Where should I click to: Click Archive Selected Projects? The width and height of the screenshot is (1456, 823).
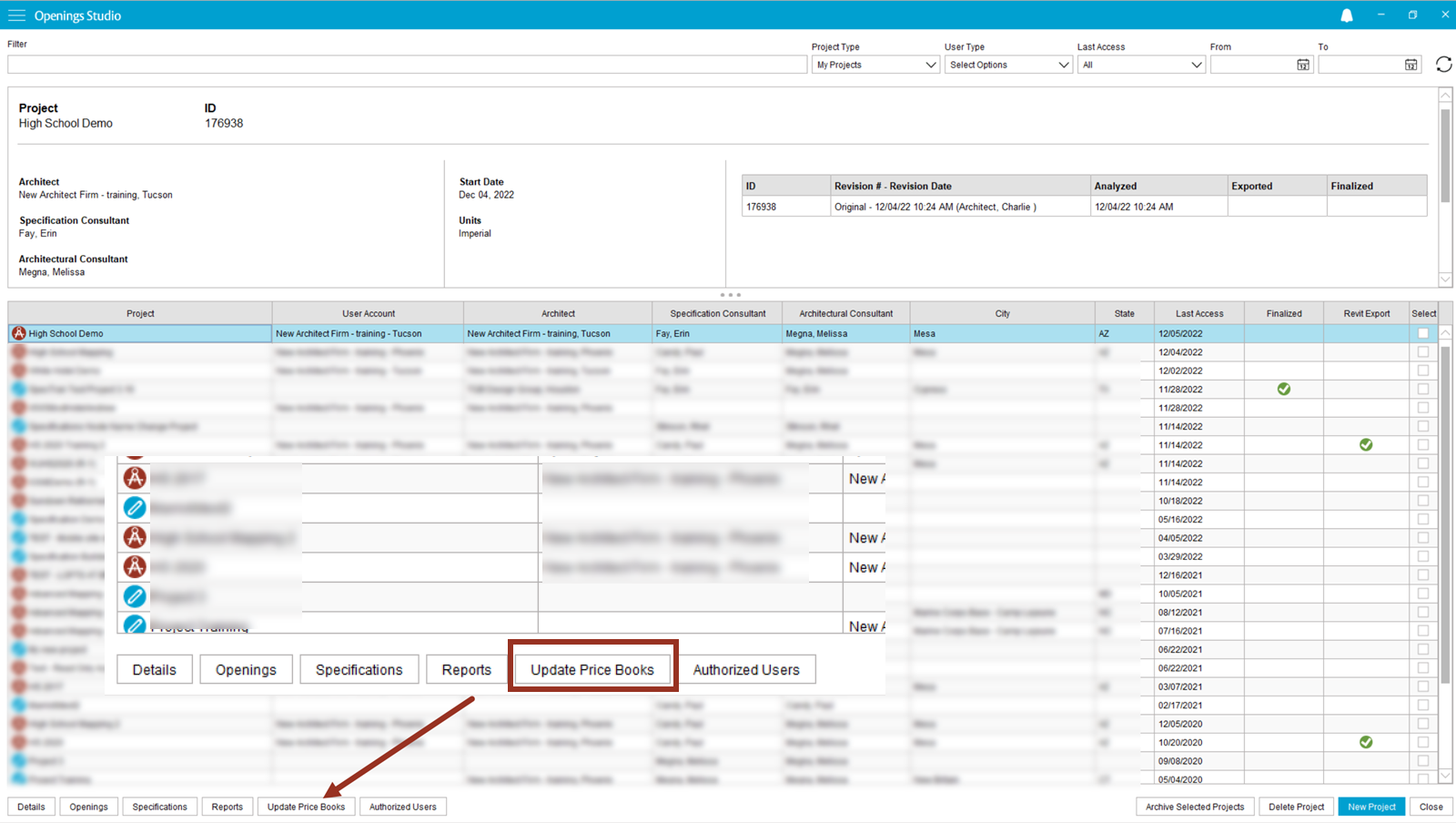click(1195, 807)
